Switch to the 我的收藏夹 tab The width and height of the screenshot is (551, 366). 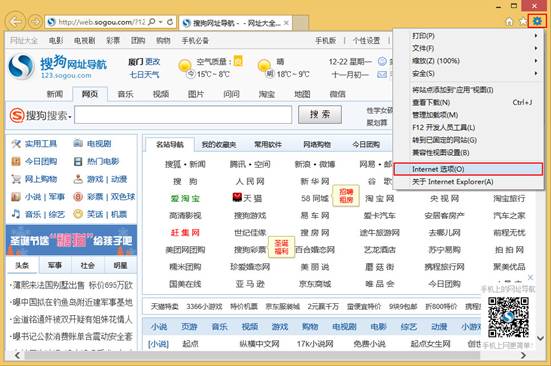(x=219, y=144)
